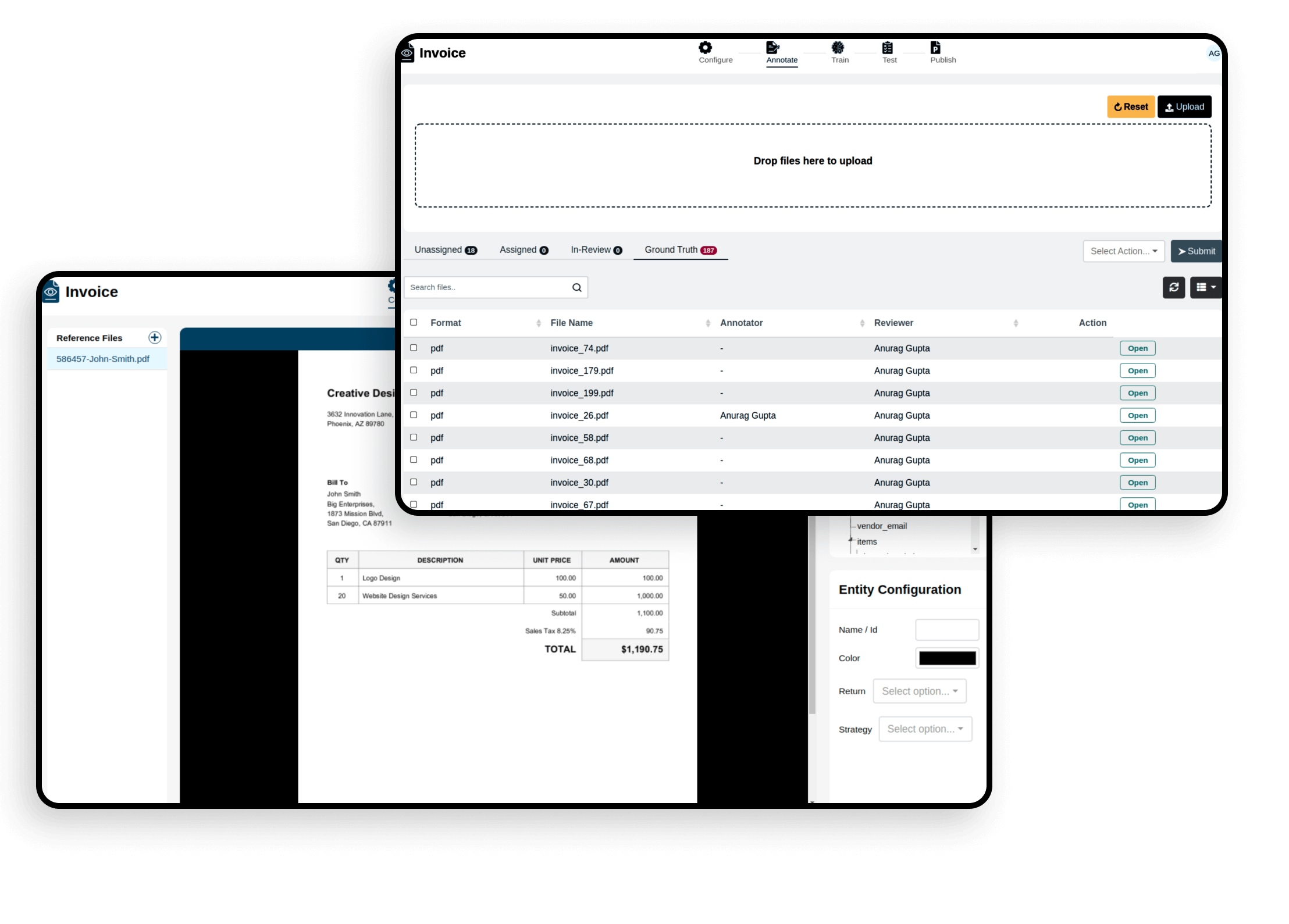Click the entity tree scroll down arrow
The width and height of the screenshot is (1289, 924).
click(x=975, y=549)
